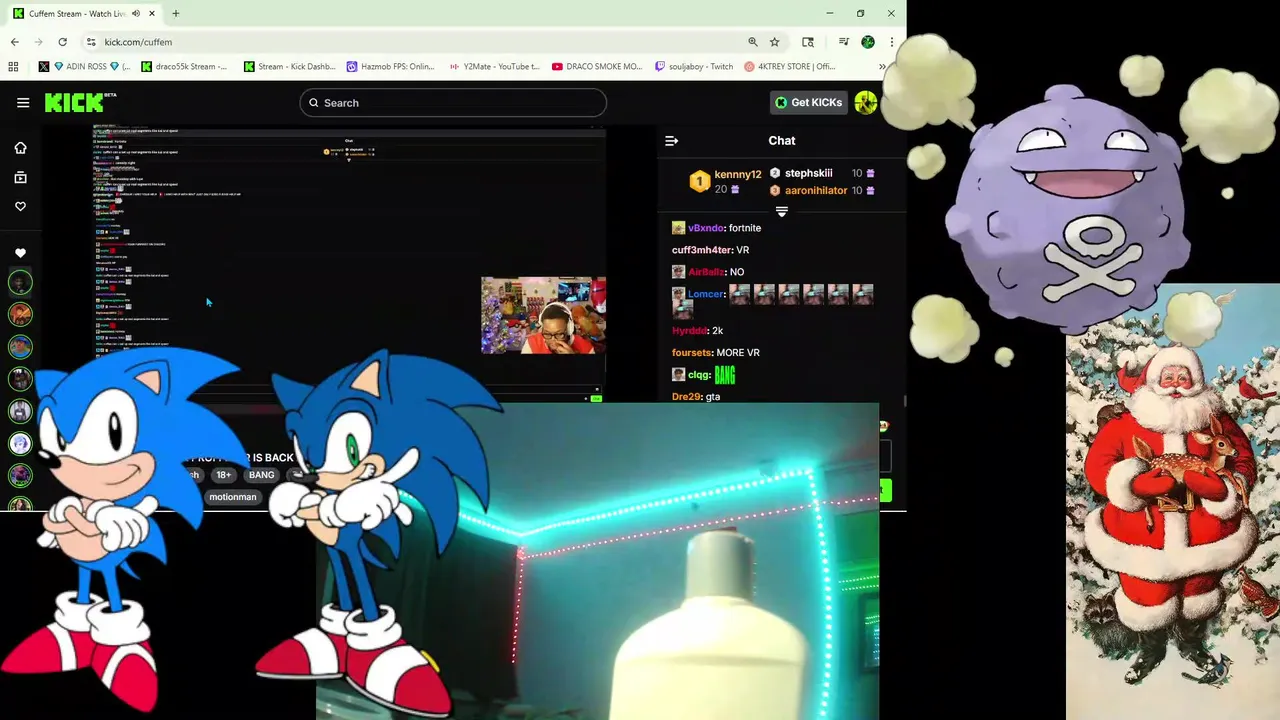Click chat username foursets

691,352
